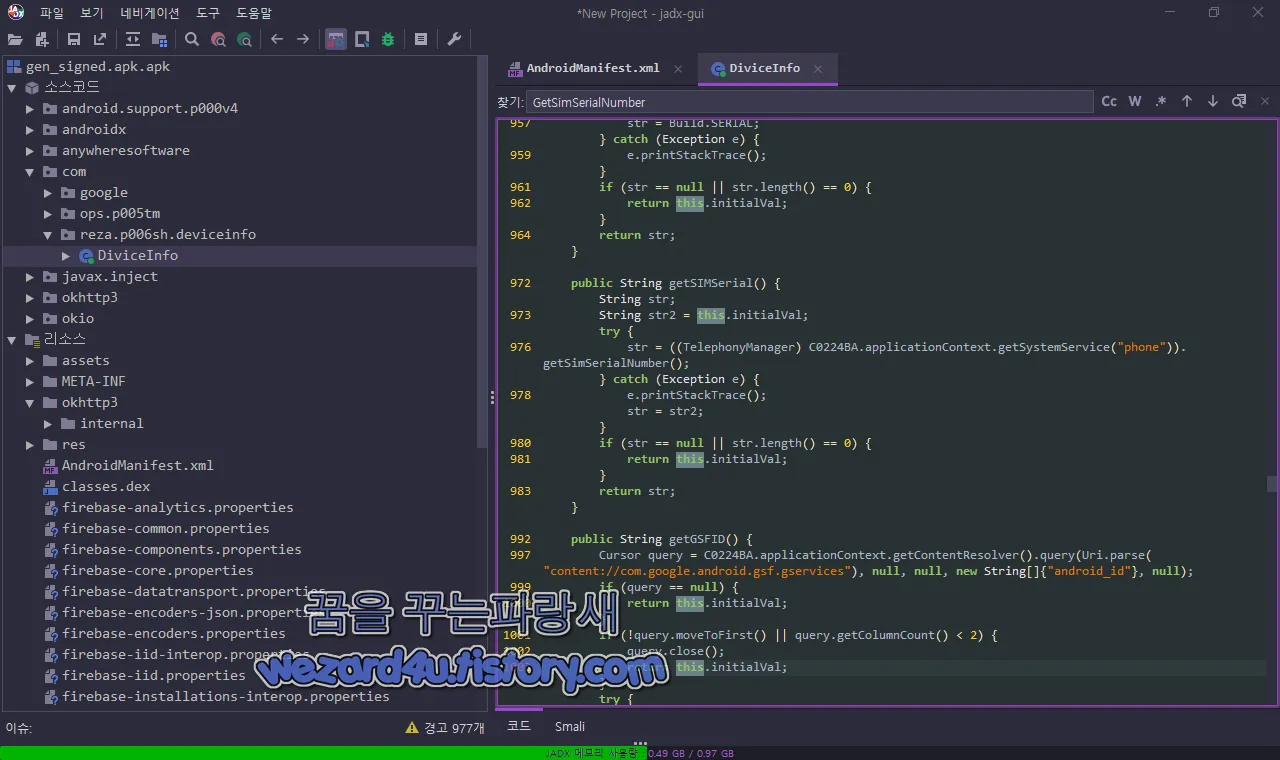The width and height of the screenshot is (1280, 760).
Task: Toggle regex .* search option
Action: click(x=1161, y=101)
